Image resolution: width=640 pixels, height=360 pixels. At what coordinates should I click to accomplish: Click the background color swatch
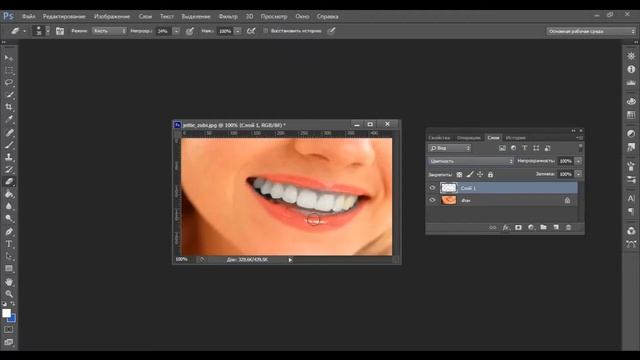point(12,318)
